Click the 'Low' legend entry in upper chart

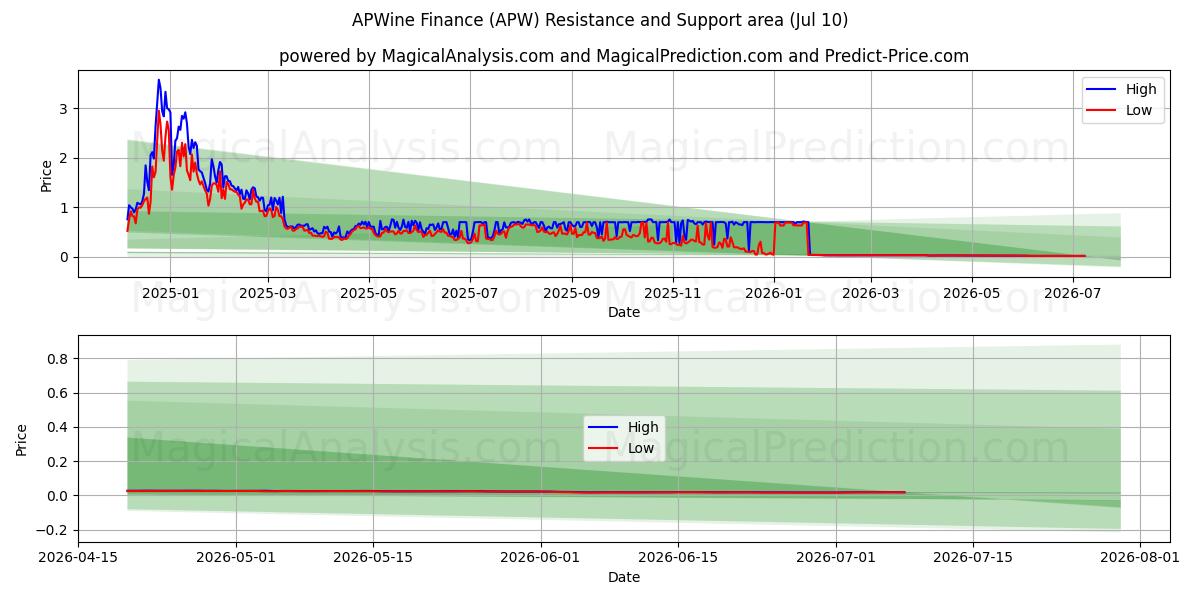[x=1139, y=110]
